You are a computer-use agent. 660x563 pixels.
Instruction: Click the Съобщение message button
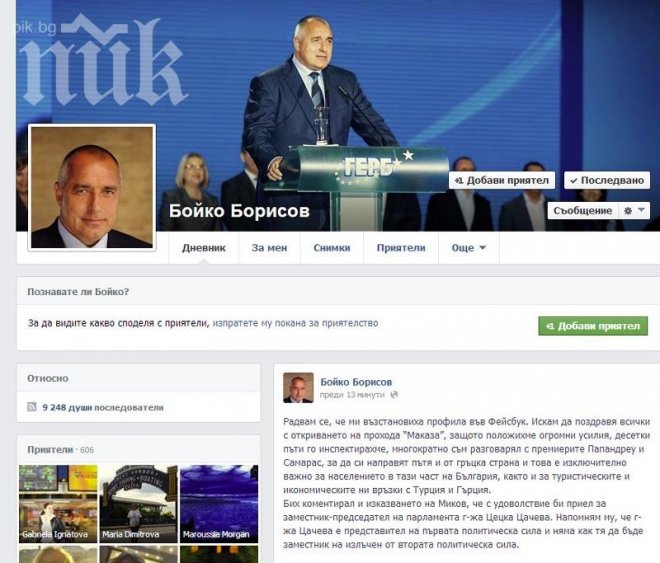click(582, 211)
